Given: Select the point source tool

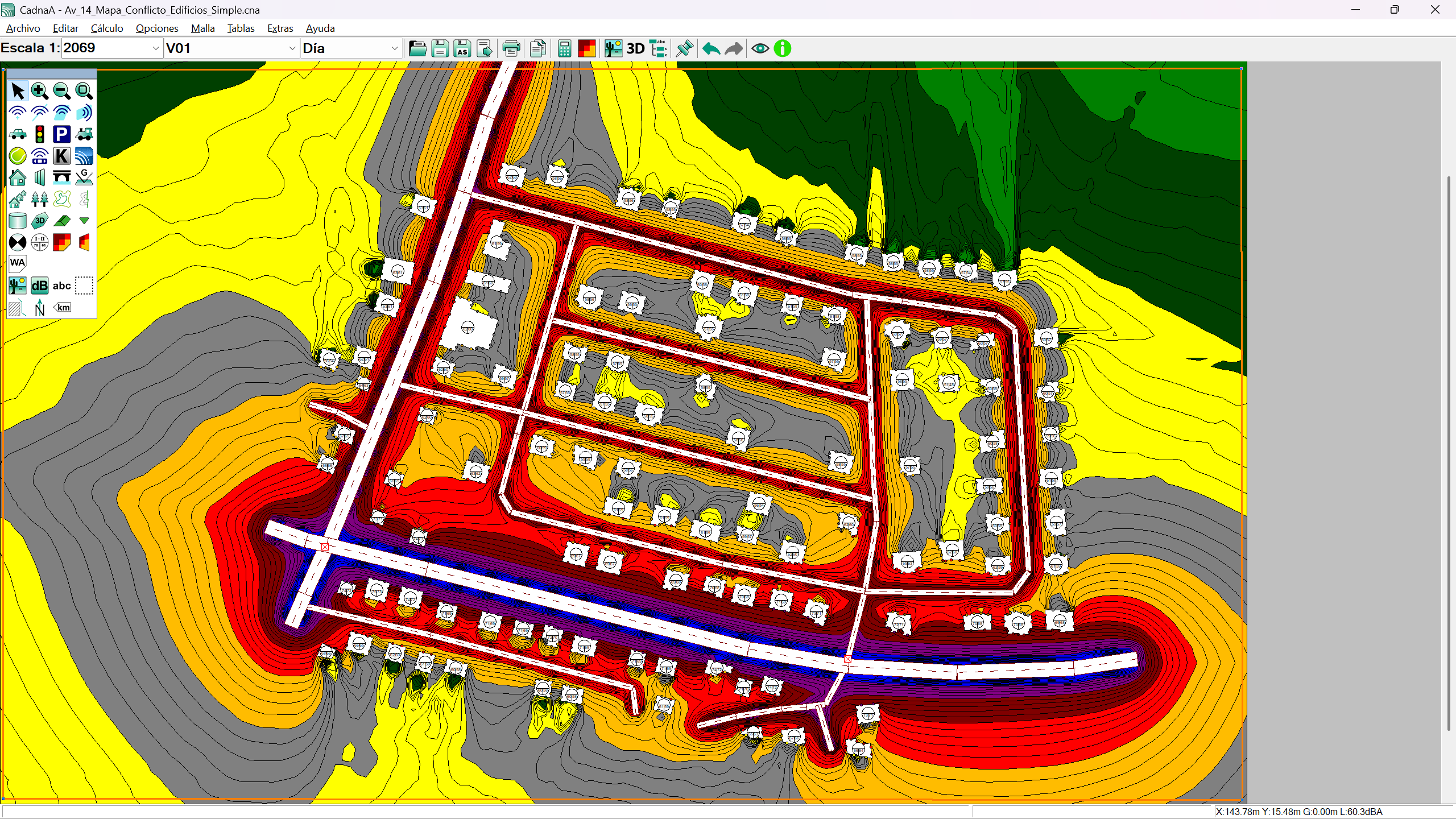Looking at the screenshot, I should tap(18, 113).
